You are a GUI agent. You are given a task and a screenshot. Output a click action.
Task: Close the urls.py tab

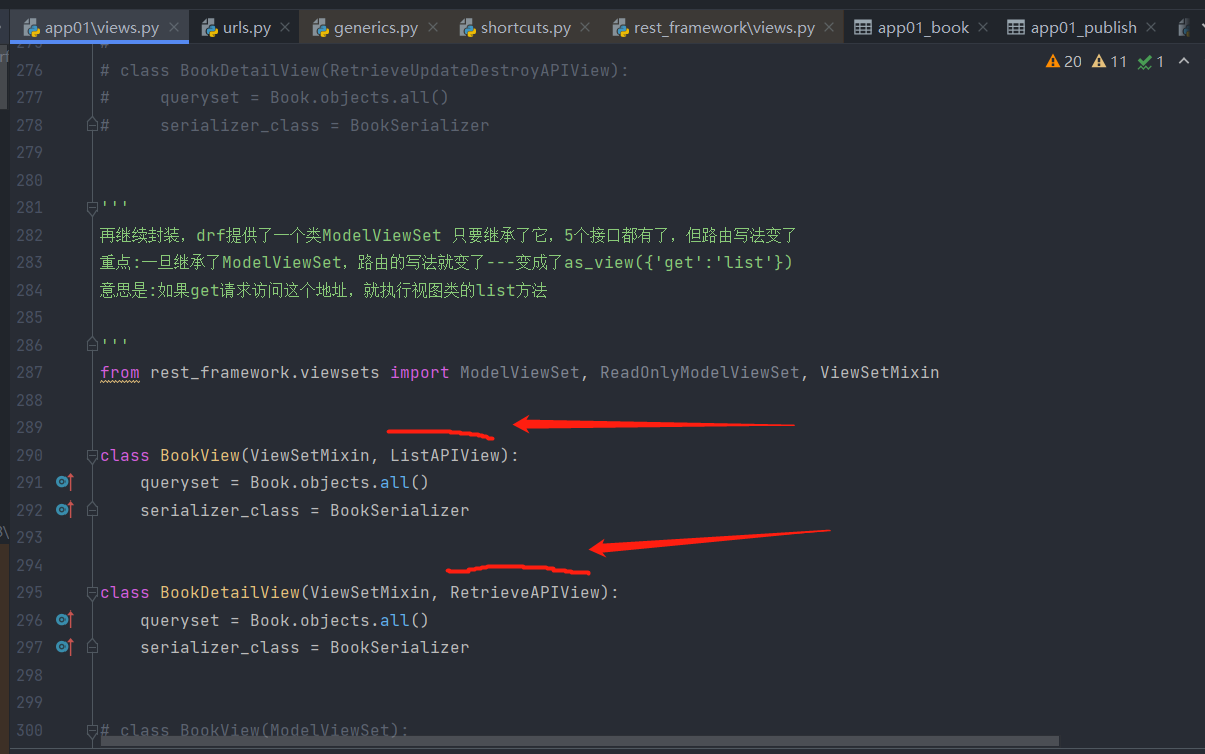(286, 28)
